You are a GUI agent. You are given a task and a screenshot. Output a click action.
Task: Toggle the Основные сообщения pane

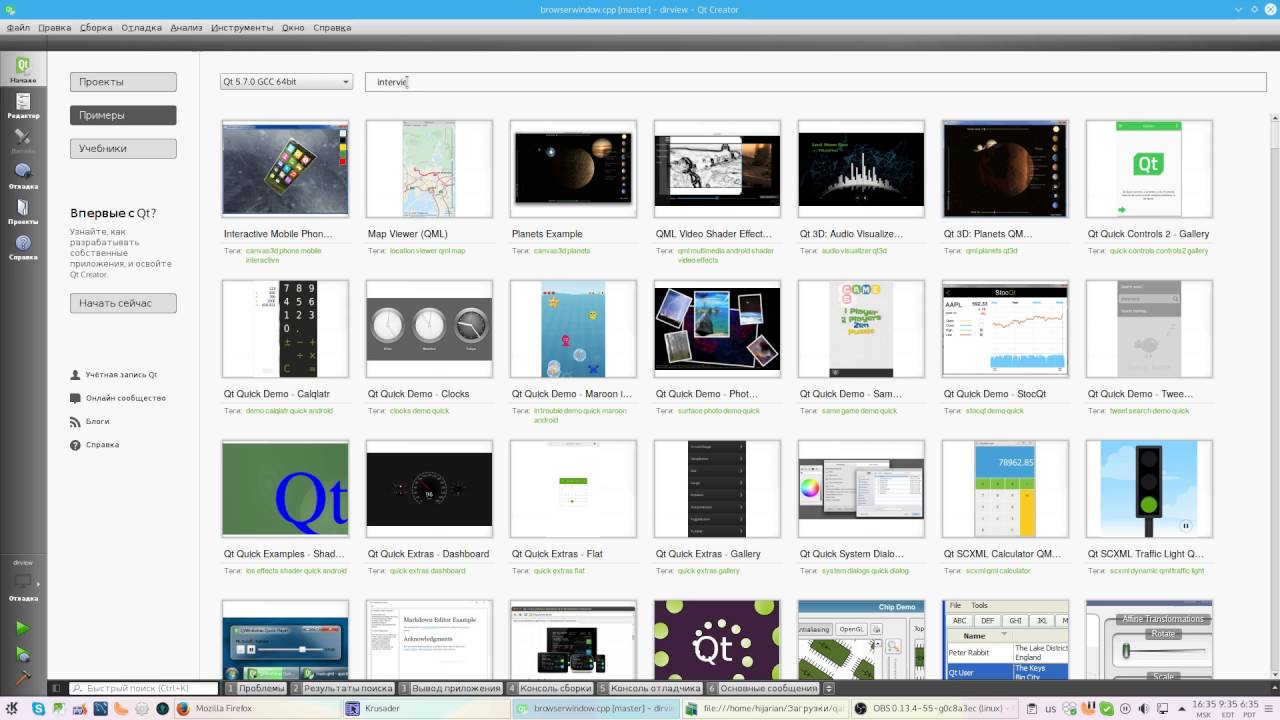click(763, 688)
